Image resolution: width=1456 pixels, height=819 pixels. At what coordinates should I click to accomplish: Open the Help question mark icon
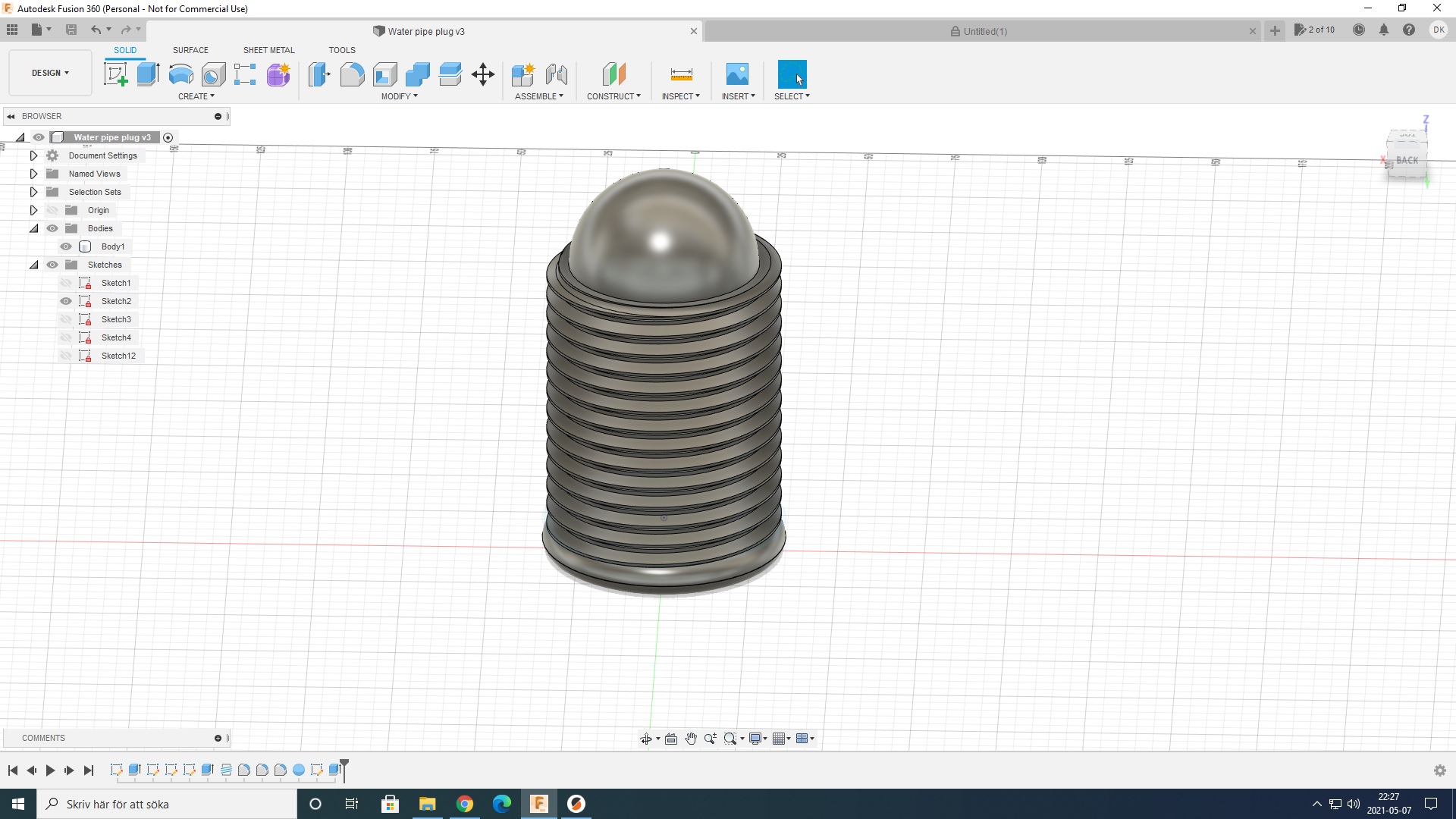pos(1409,30)
